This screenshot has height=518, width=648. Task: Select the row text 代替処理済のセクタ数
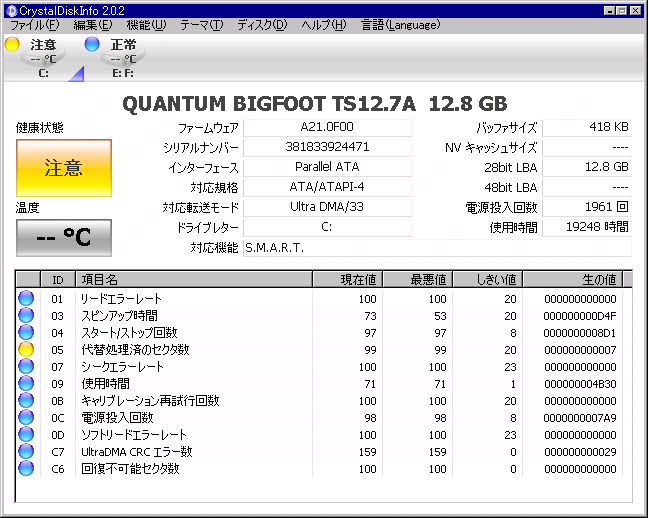click(x=135, y=350)
